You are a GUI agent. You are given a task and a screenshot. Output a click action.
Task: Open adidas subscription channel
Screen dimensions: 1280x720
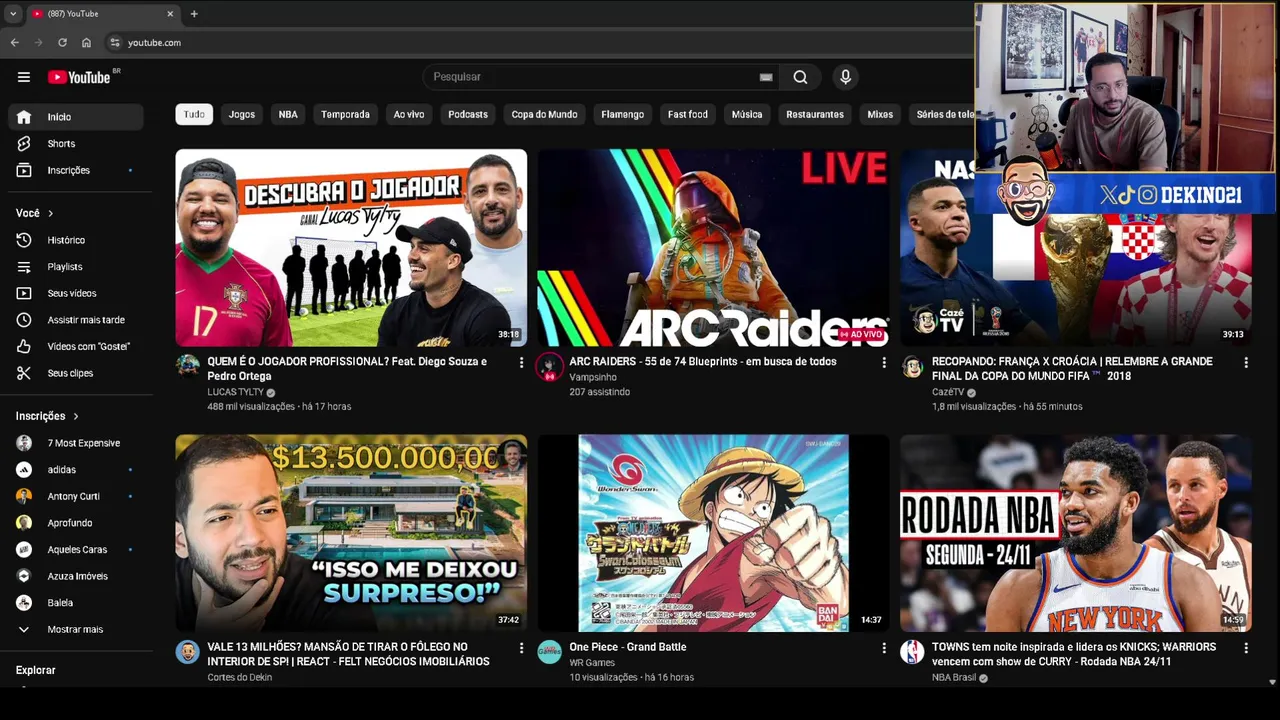76,470
